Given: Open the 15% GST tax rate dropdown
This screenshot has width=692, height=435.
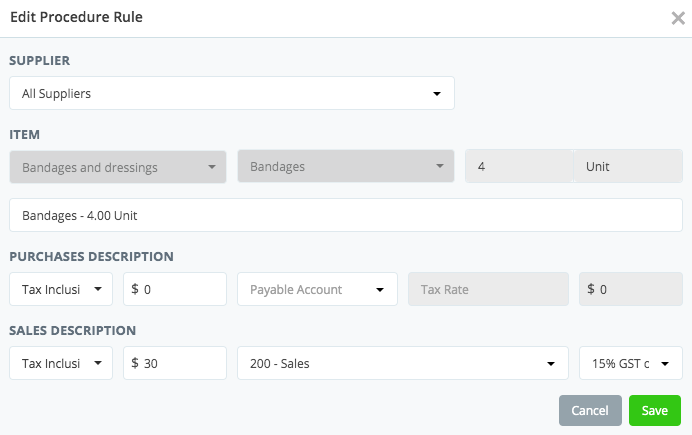Looking at the screenshot, I should (630, 363).
